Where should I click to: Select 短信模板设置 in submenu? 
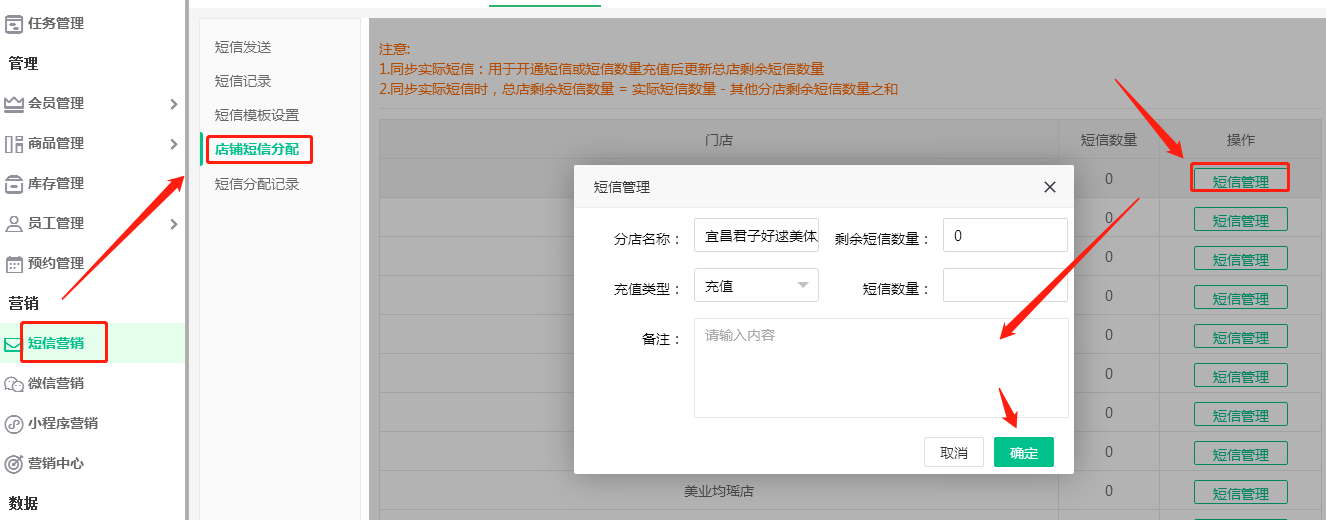pos(257,115)
